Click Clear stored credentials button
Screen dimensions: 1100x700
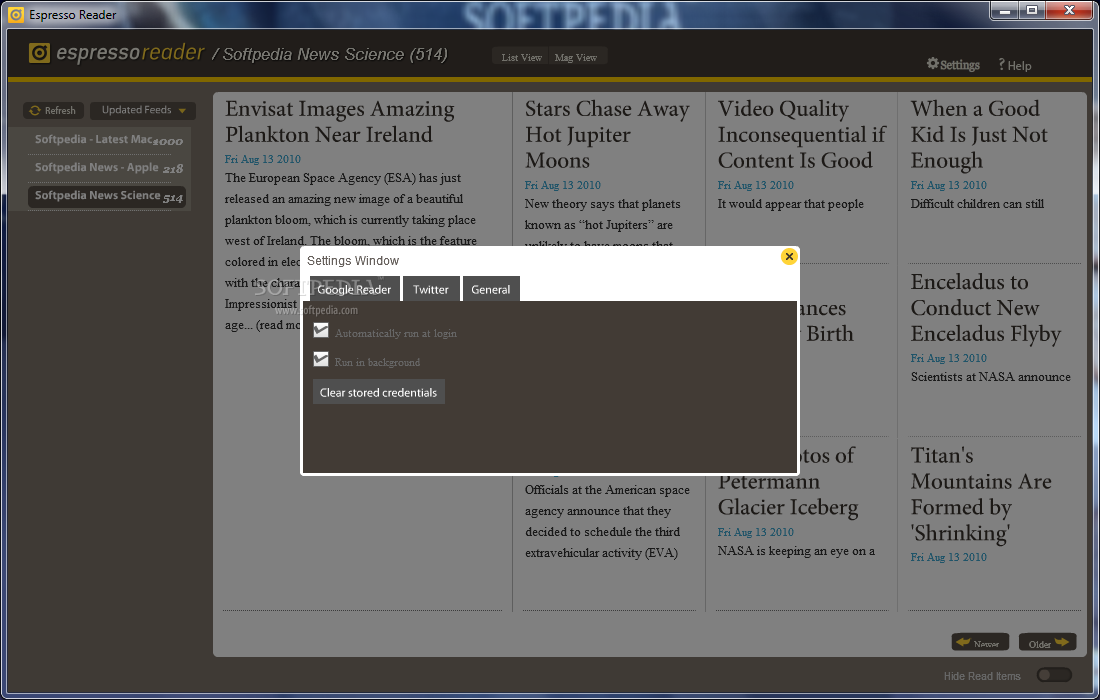coord(379,392)
